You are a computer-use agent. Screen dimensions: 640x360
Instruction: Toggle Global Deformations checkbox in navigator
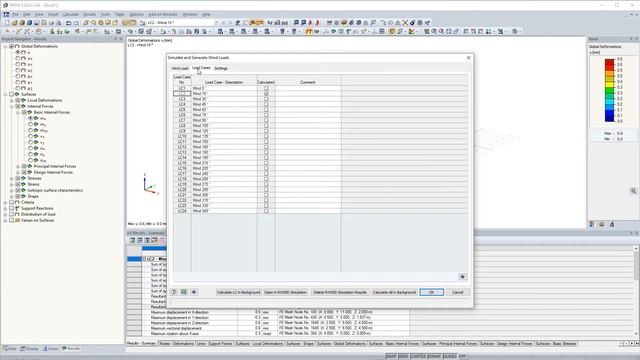coord(11,47)
